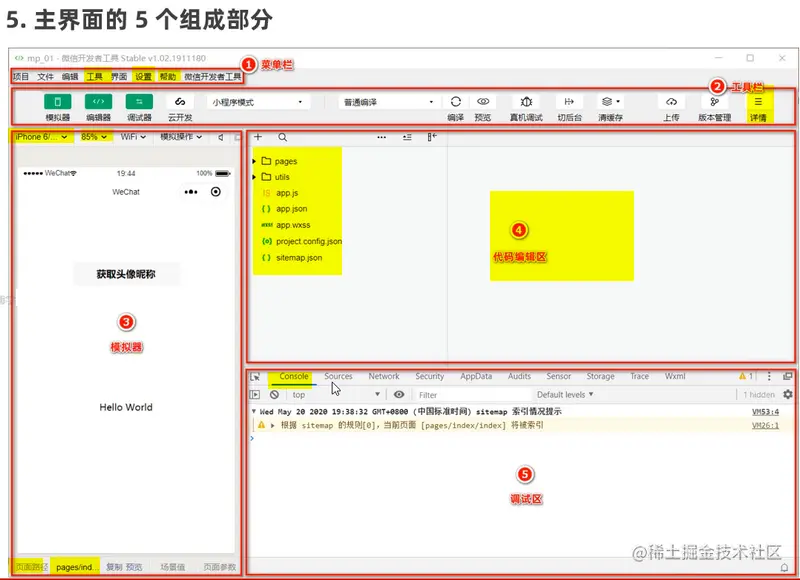
Task: Open the console settings gear icon
Action: 788,394
